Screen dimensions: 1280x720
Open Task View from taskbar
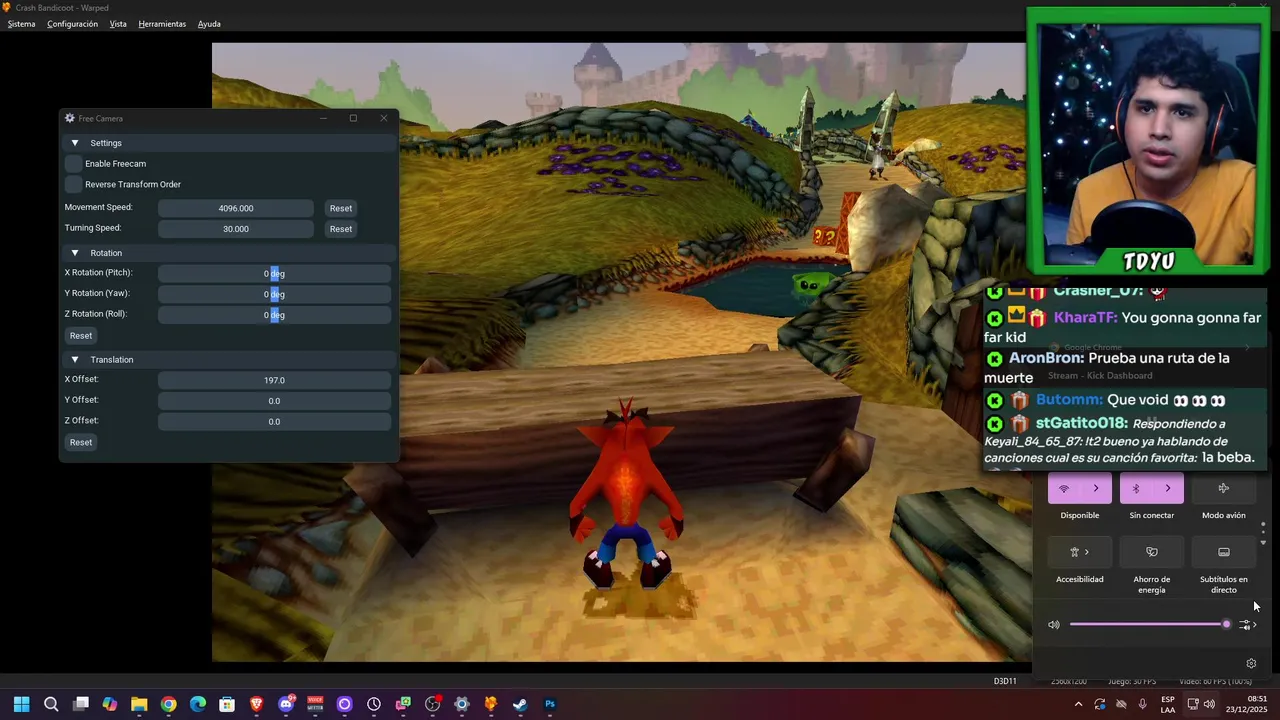click(x=81, y=704)
